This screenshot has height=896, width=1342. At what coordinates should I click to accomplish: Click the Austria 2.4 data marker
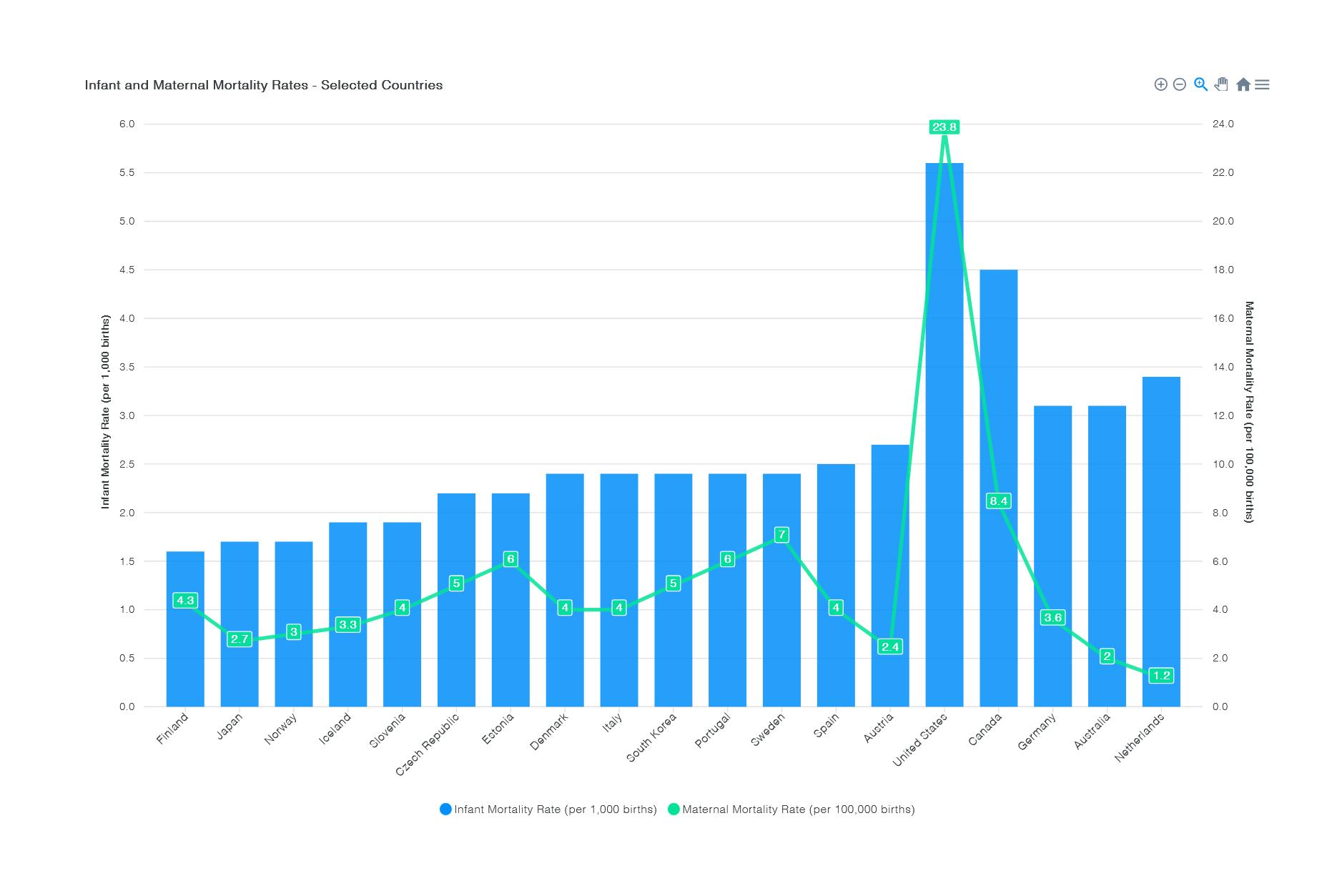coord(890,647)
